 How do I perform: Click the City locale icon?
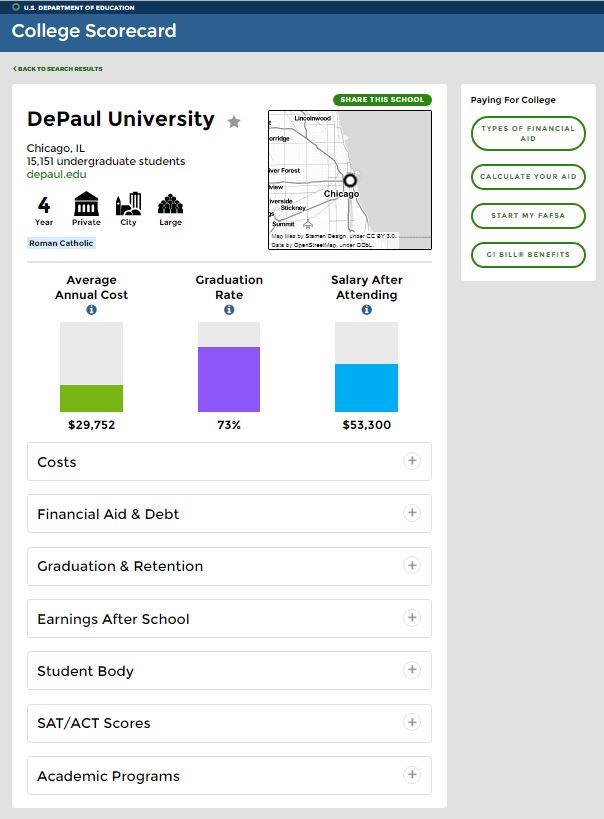pos(129,204)
